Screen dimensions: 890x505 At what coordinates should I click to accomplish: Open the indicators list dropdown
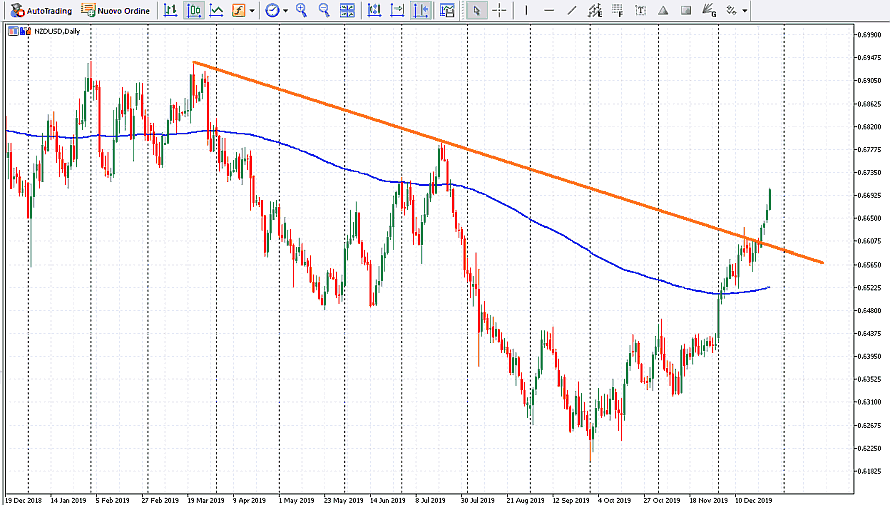251,11
